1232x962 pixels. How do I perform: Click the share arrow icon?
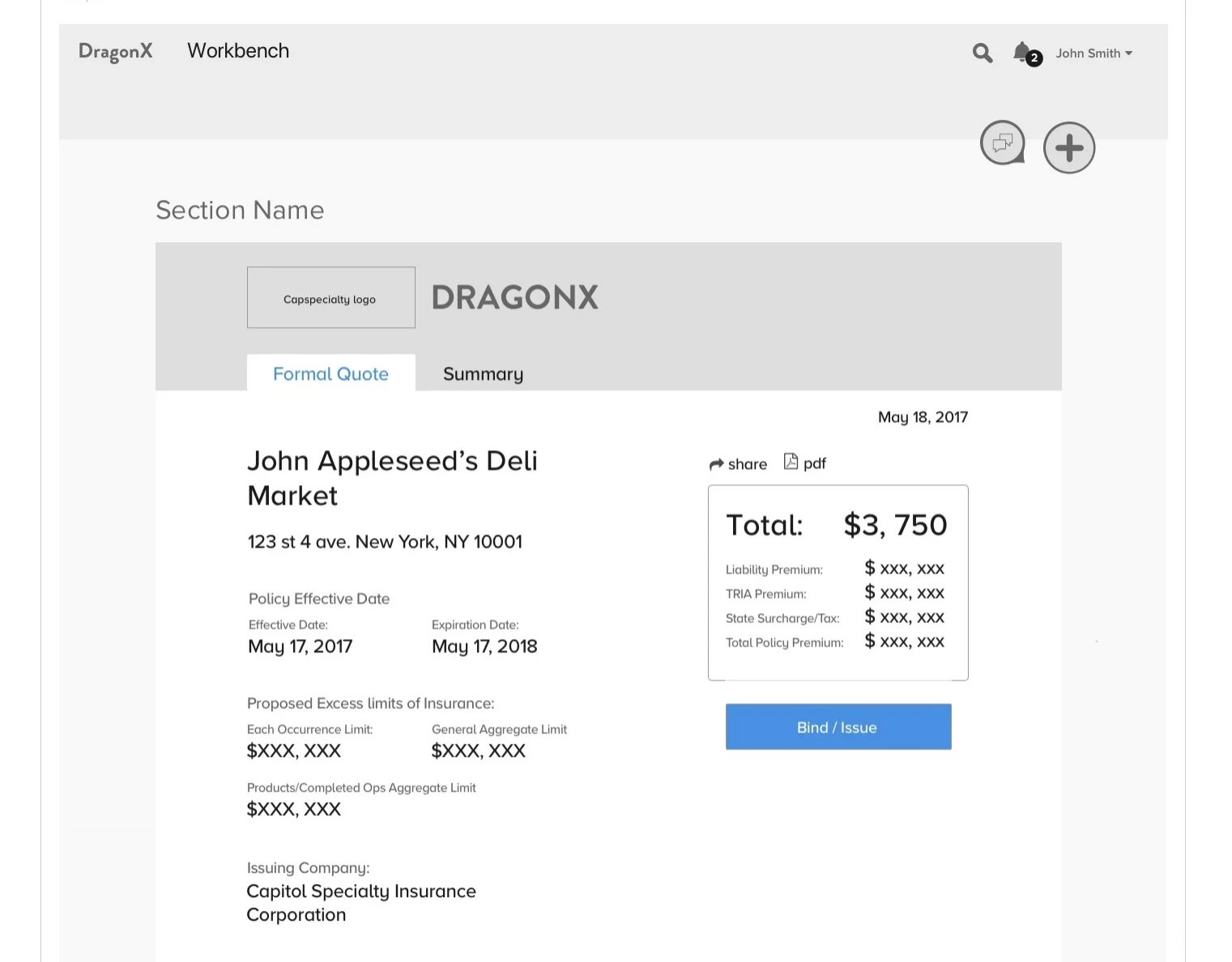coord(717,465)
